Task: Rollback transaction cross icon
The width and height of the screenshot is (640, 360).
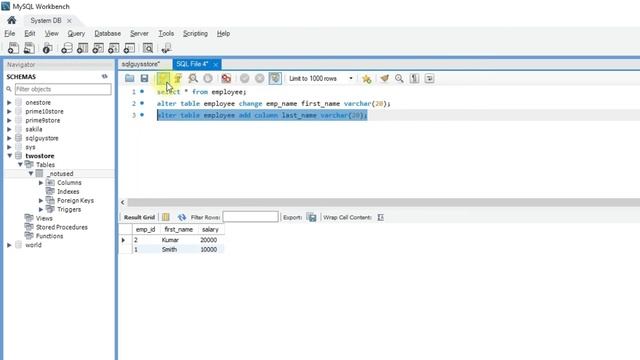Action: pyautogui.click(x=260, y=78)
